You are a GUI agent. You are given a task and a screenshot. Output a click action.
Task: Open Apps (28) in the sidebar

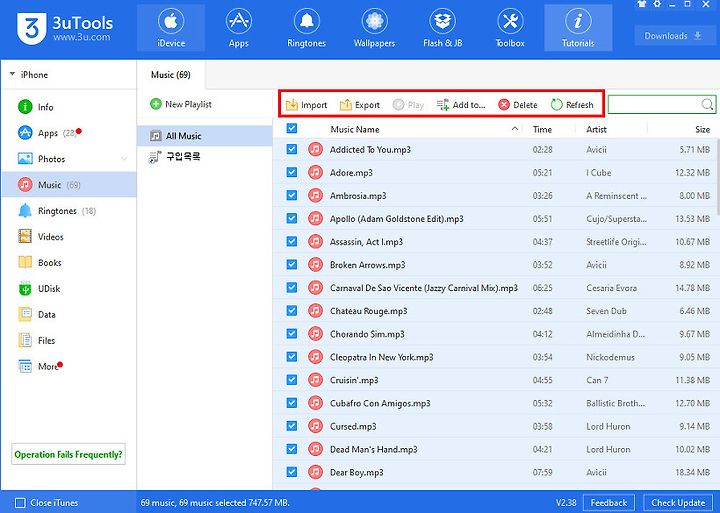[69, 133]
